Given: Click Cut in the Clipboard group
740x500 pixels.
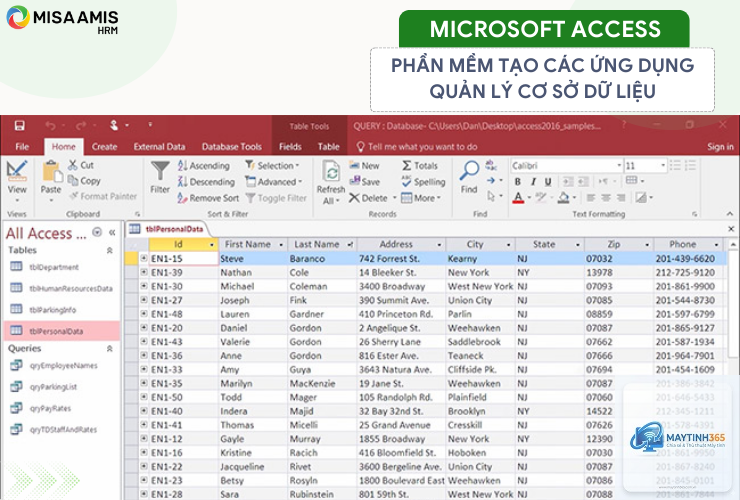Looking at the screenshot, I should pyautogui.click(x=81, y=165).
